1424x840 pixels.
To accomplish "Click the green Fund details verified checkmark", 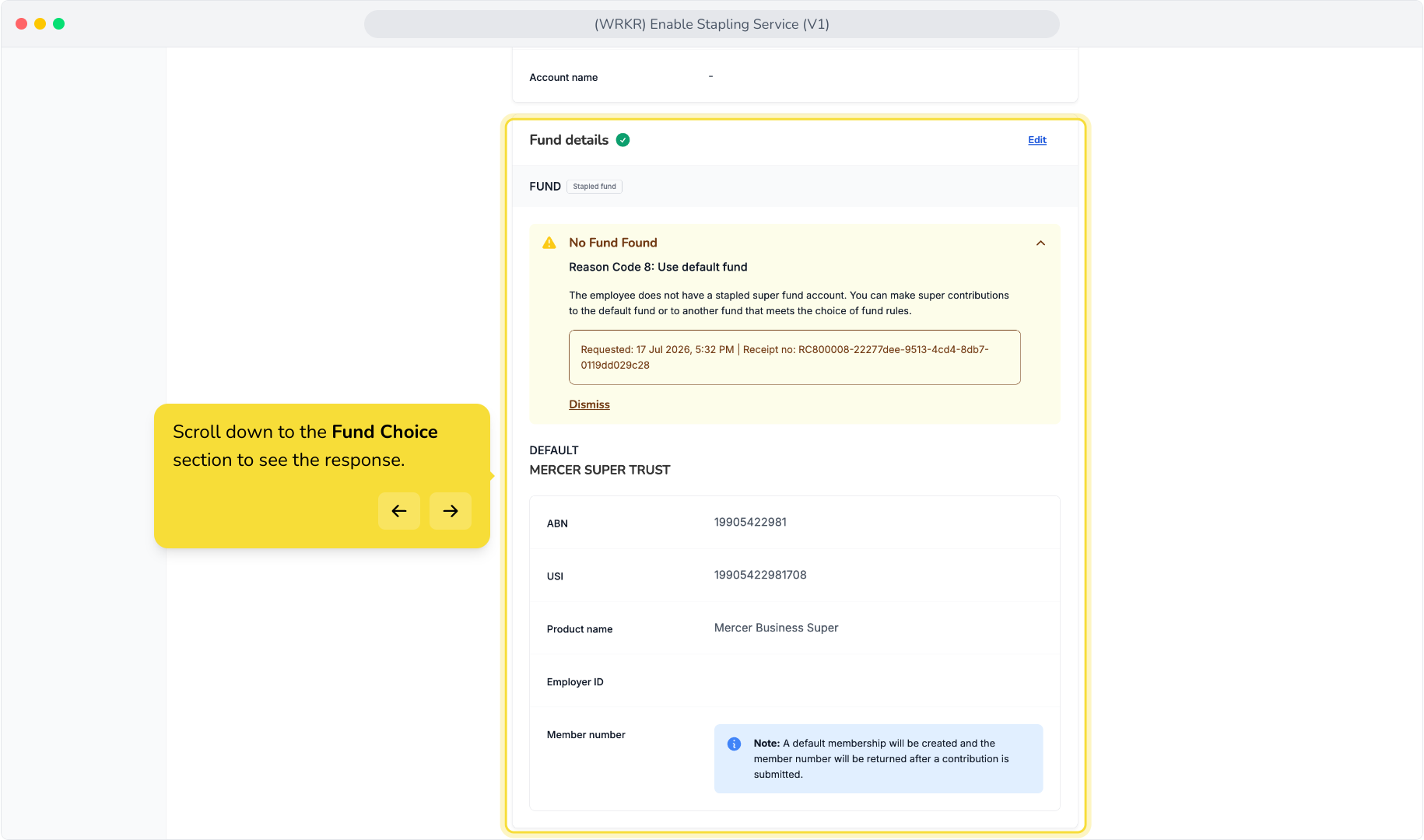I will (623, 140).
